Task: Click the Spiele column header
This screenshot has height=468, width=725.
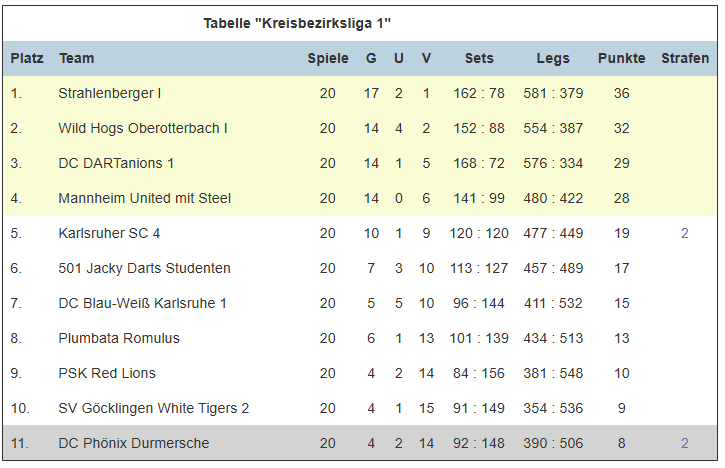Action: [328, 59]
